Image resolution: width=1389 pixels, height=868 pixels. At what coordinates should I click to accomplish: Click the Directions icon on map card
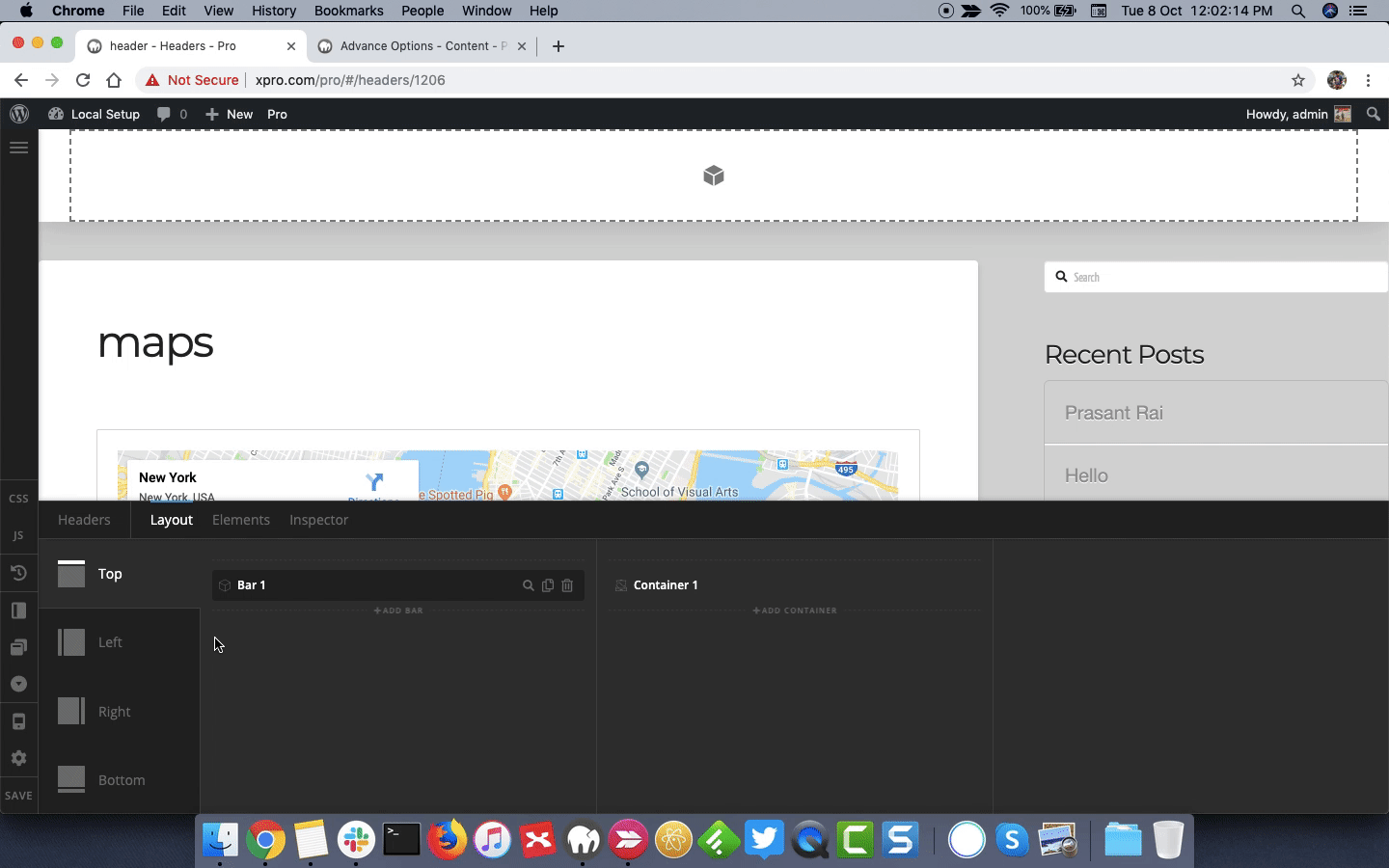click(x=374, y=481)
